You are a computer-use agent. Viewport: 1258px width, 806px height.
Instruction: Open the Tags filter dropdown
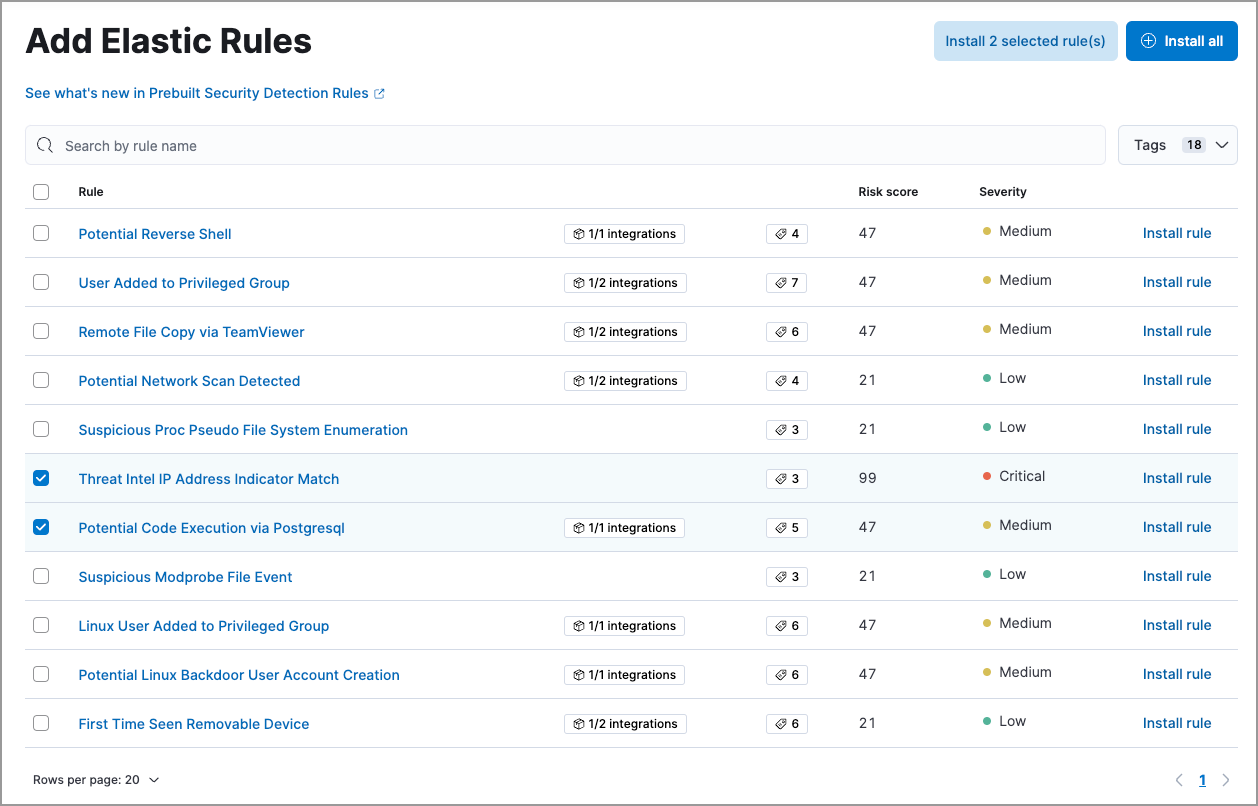click(1177, 144)
